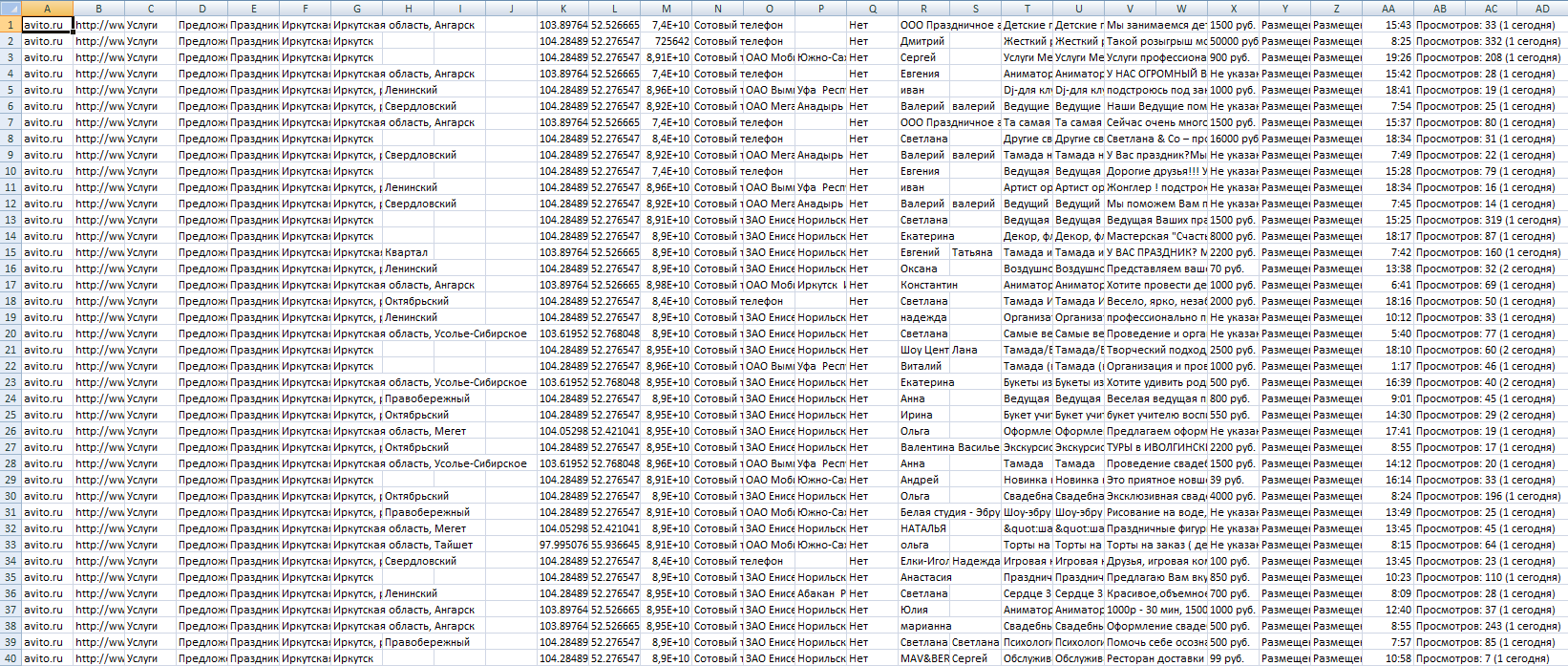Select row 28 header
This screenshot has height=666, width=1568.
click(11, 463)
